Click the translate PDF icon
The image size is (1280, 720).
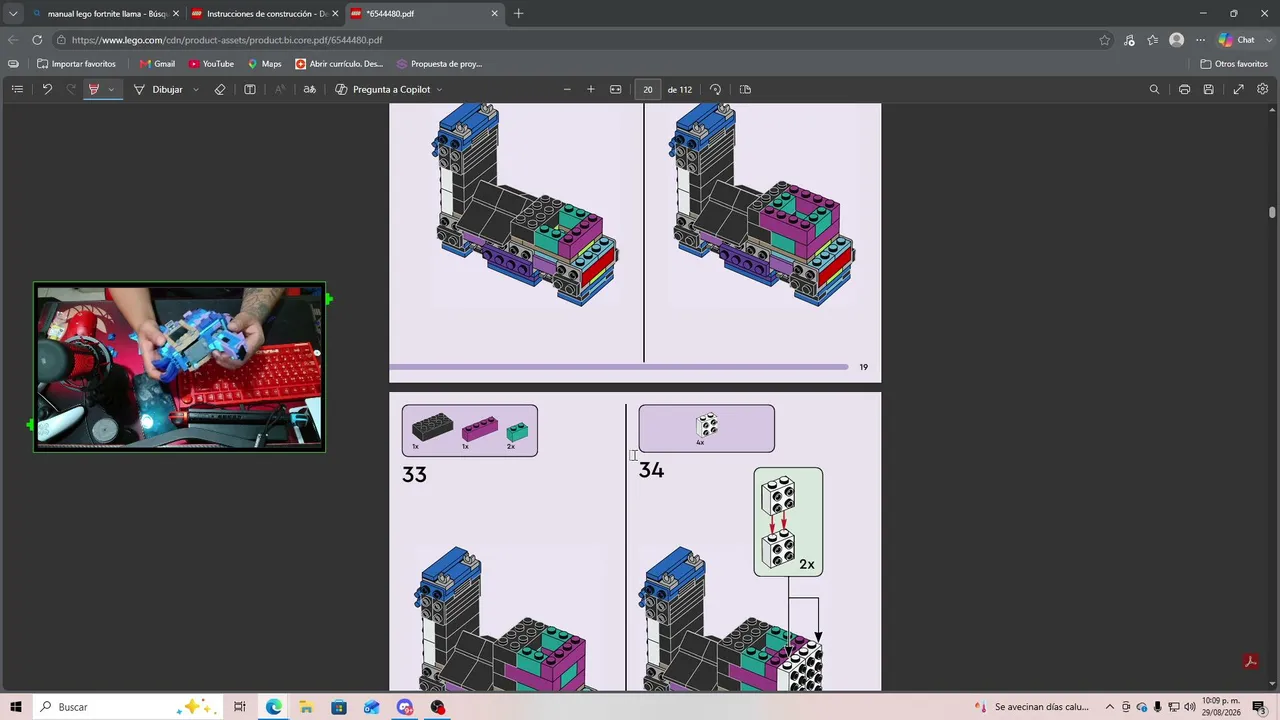coord(310,89)
